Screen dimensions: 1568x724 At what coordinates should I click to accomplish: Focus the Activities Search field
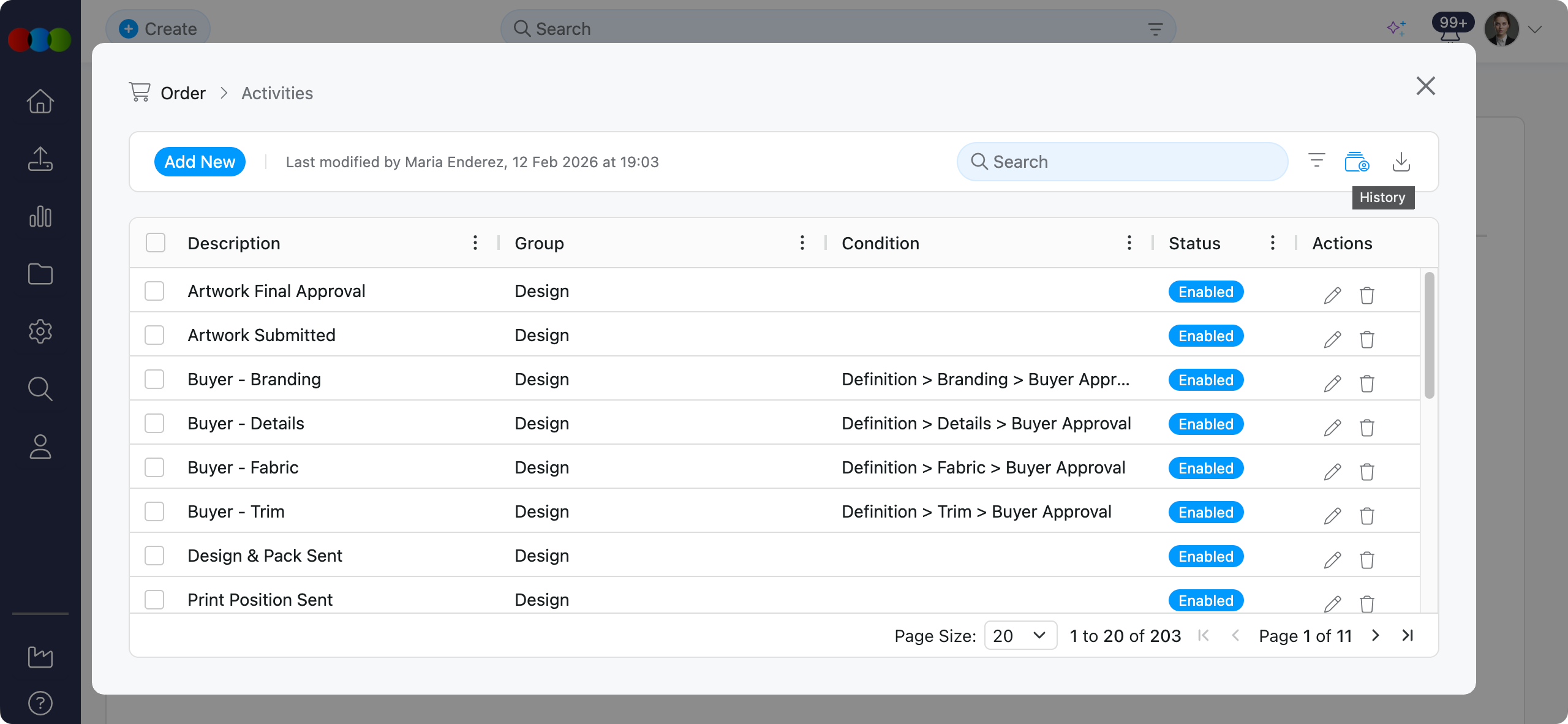tap(1122, 162)
